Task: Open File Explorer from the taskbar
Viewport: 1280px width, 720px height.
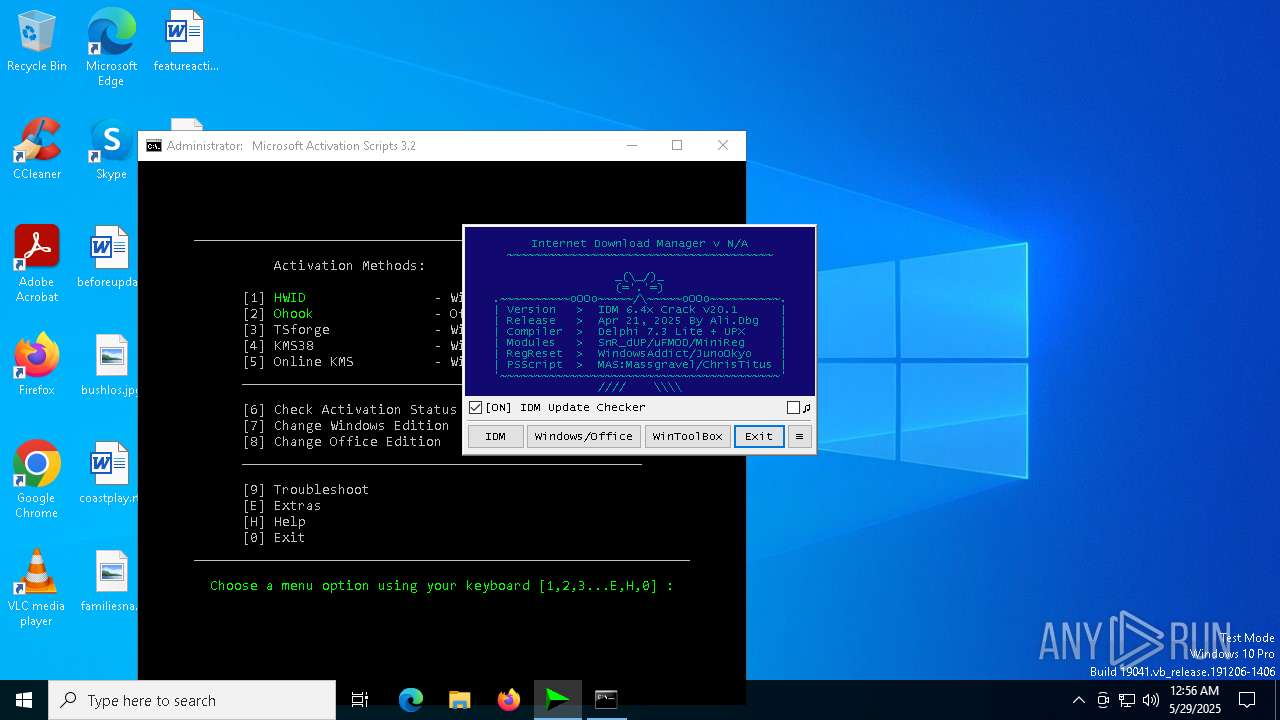Action: click(x=459, y=700)
